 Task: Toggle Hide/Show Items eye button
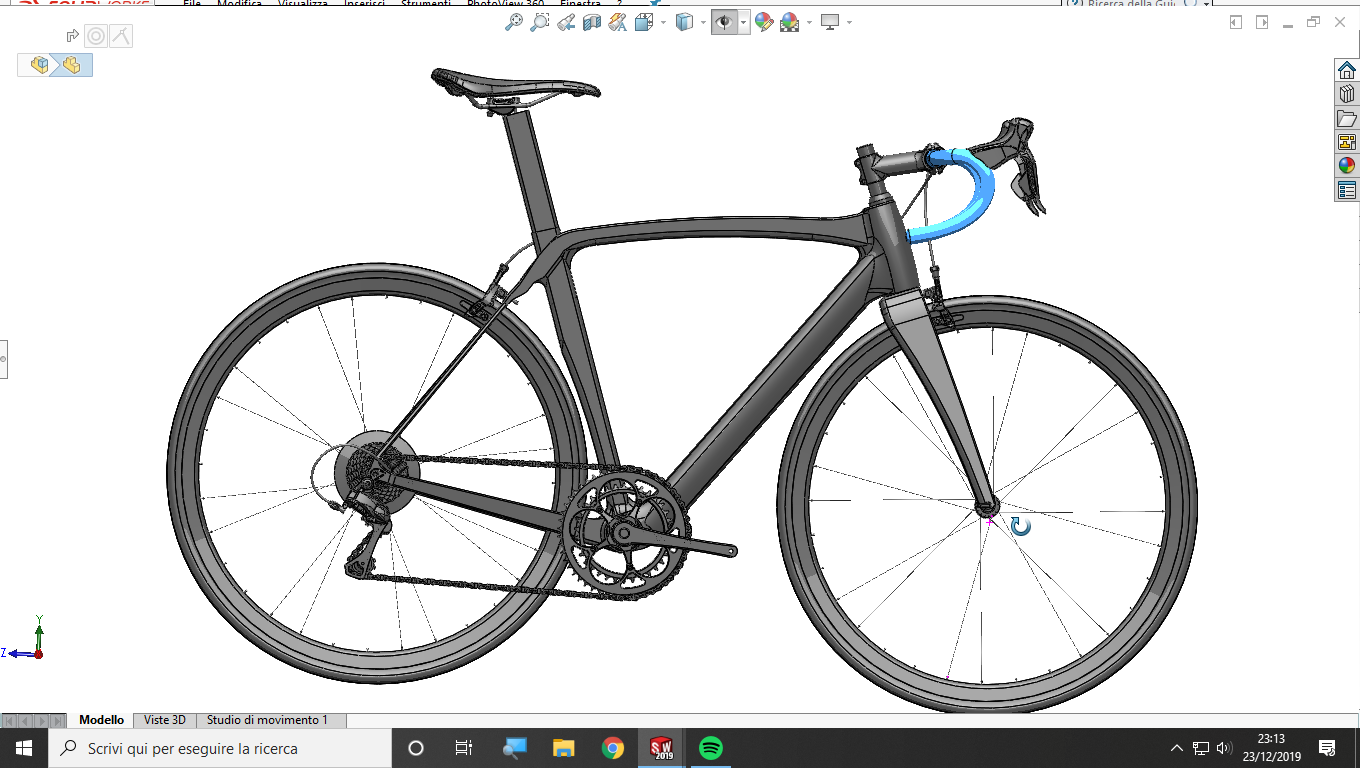(724, 22)
